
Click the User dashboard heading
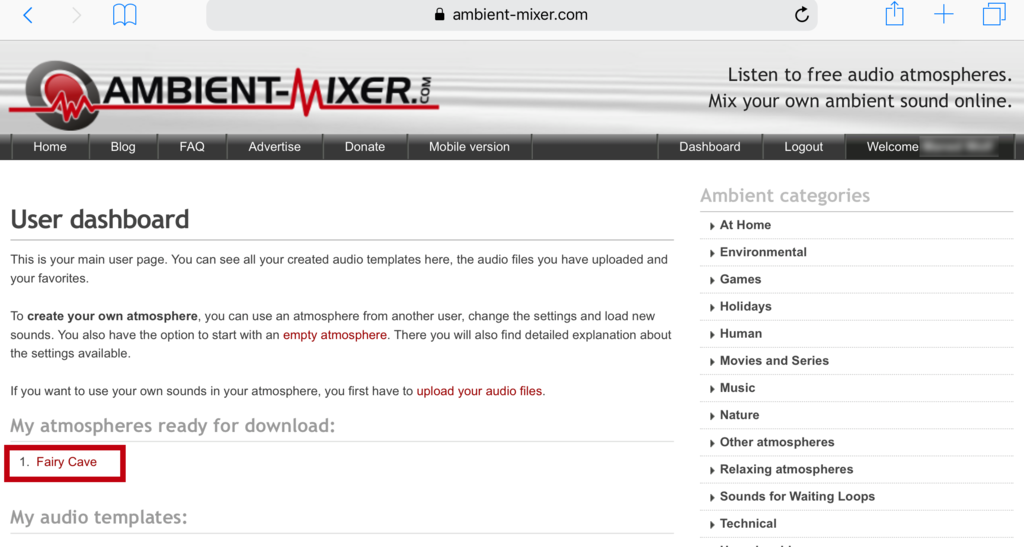point(100,219)
